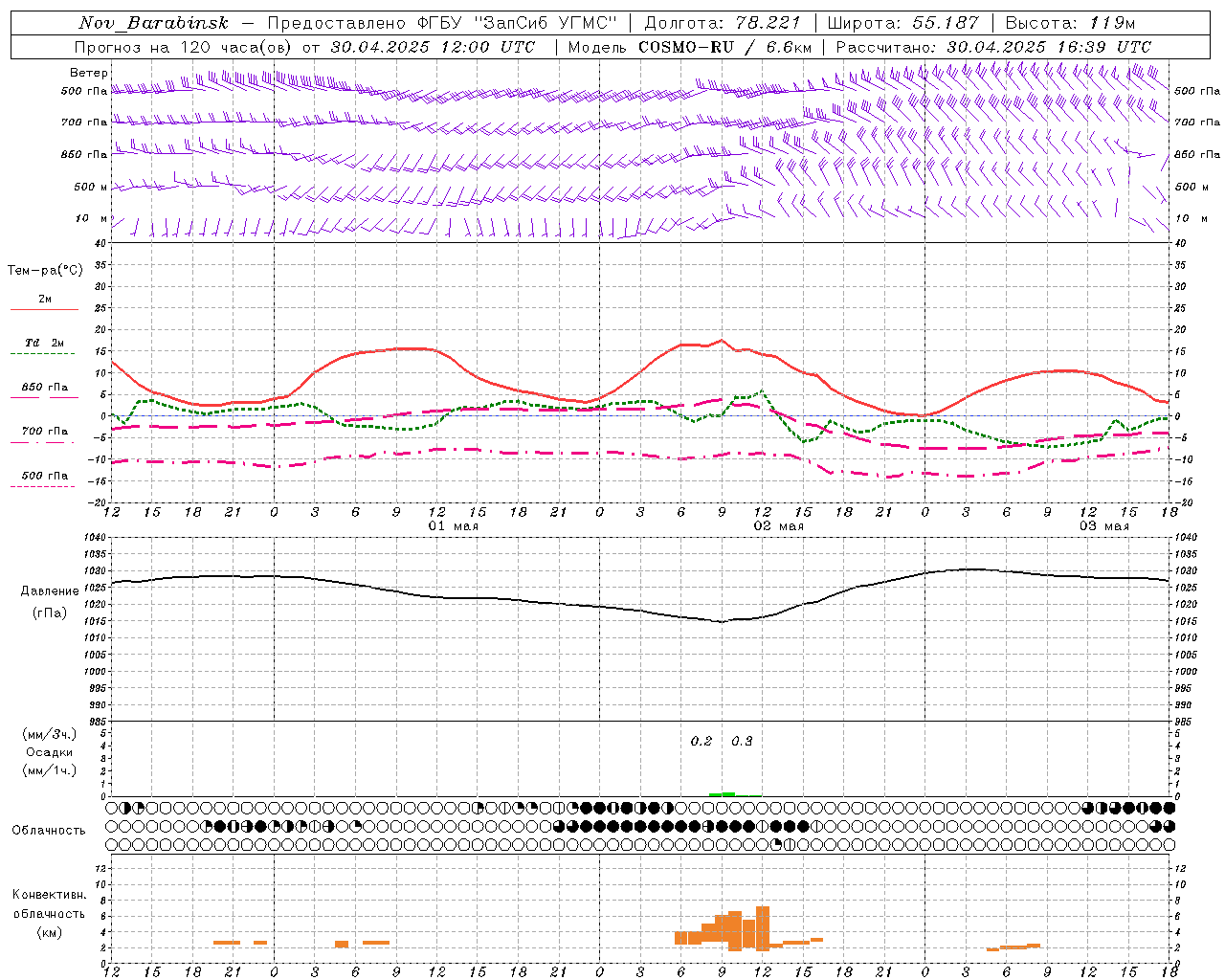The width and height of the screenshot is (1225, 980).
Task: Click the forecast start "30.04.2025 12:00 UTC"
Action: pos(433,47)
